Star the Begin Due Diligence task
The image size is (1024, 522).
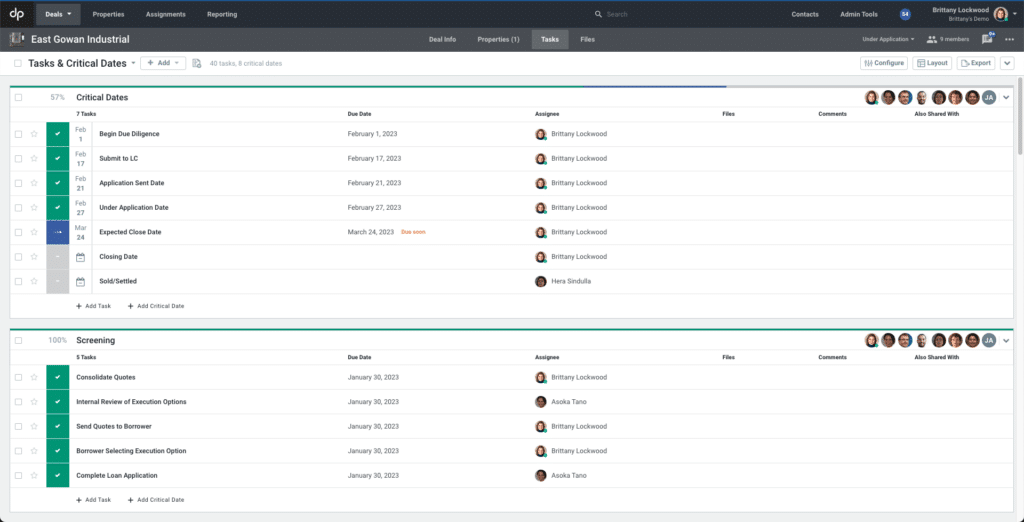coord(34,134)
